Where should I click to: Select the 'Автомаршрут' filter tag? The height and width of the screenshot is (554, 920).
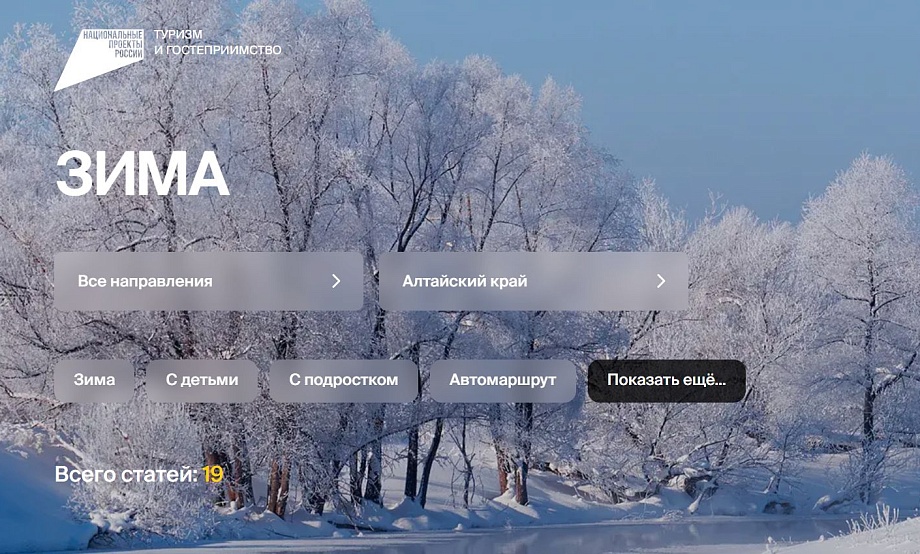tap(503, 380)
